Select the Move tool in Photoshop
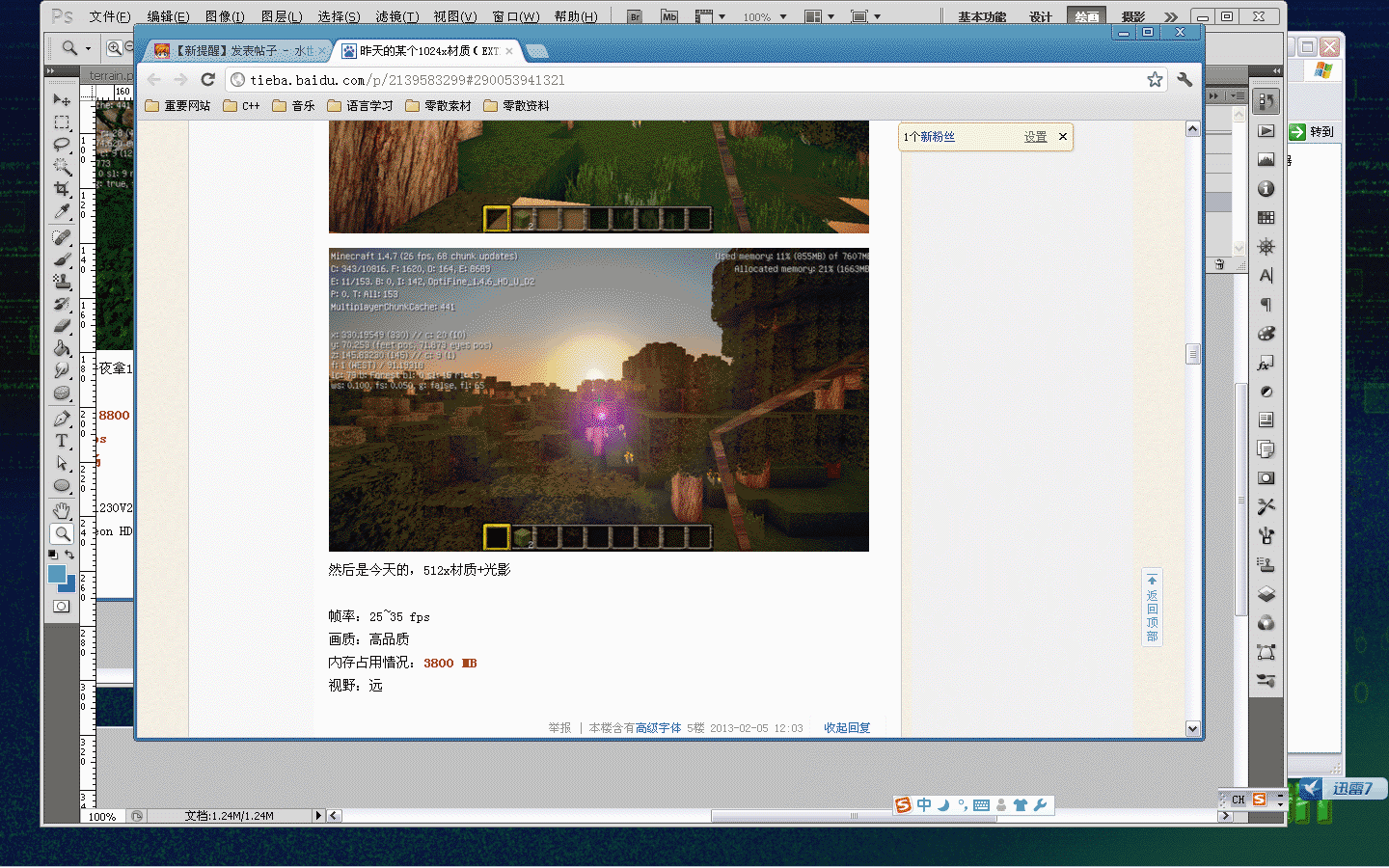Image resolution: width=1389 pixels, height=868 pixels. (62, 100)
